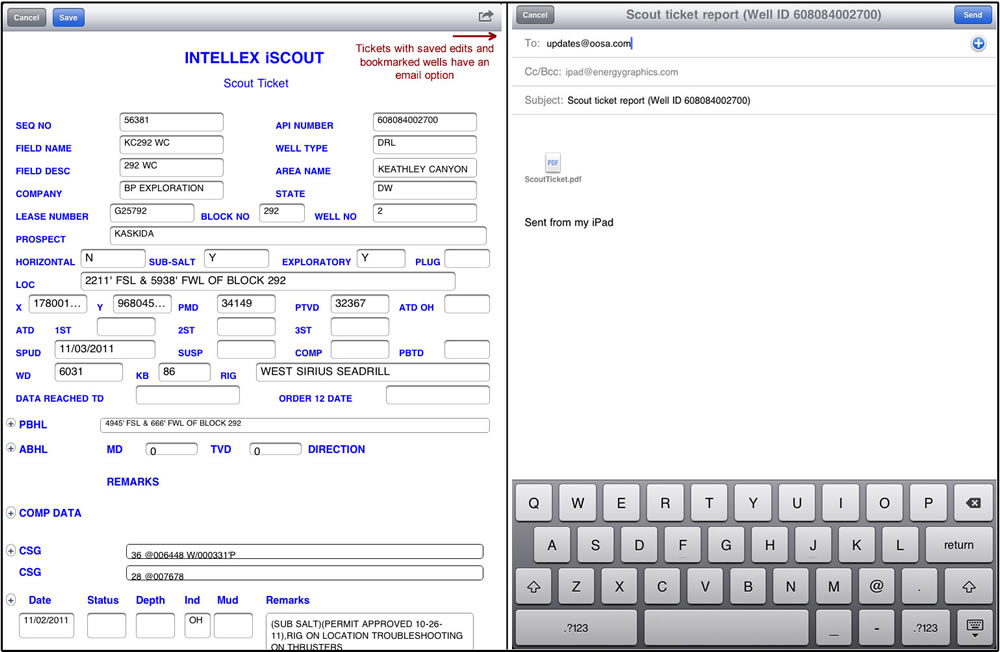Tap the P key
The height and width of the screenshot is (652, 1000).
coord(929,503)
